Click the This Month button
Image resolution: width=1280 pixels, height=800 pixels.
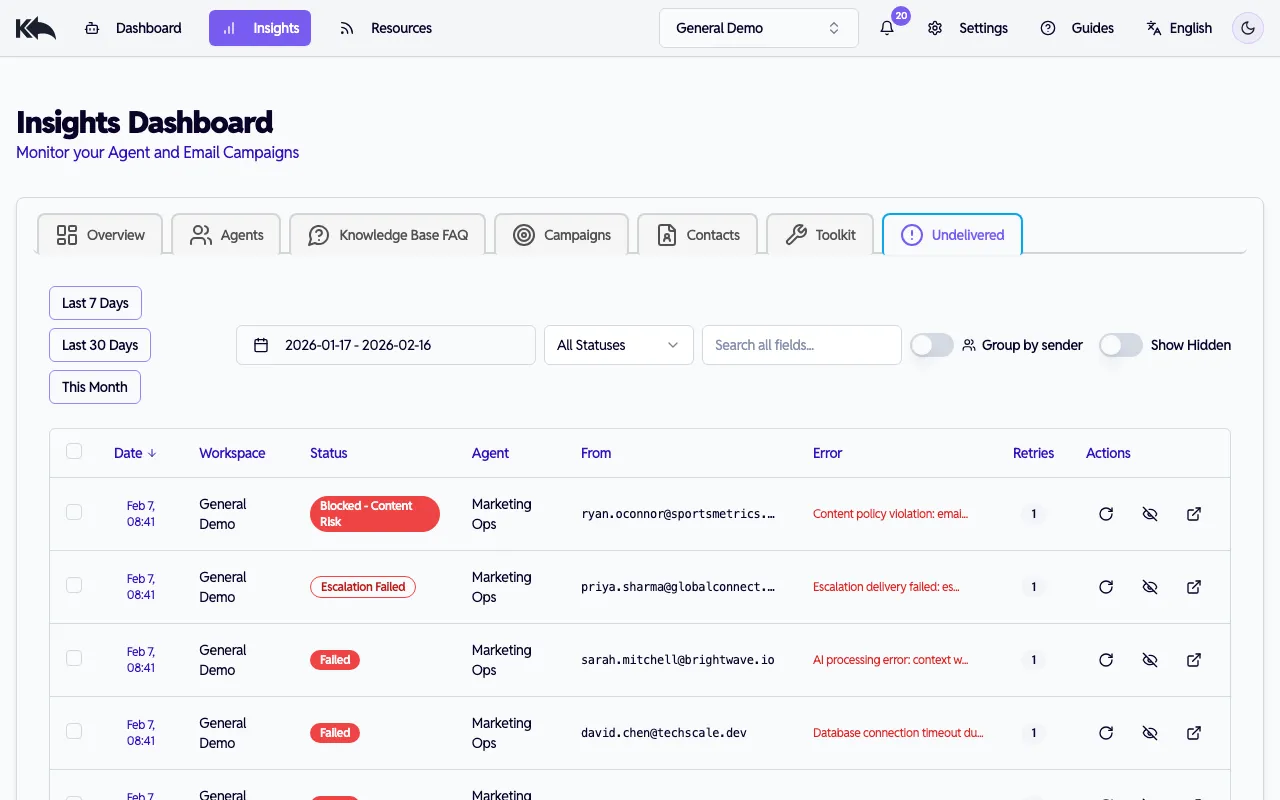94,386
